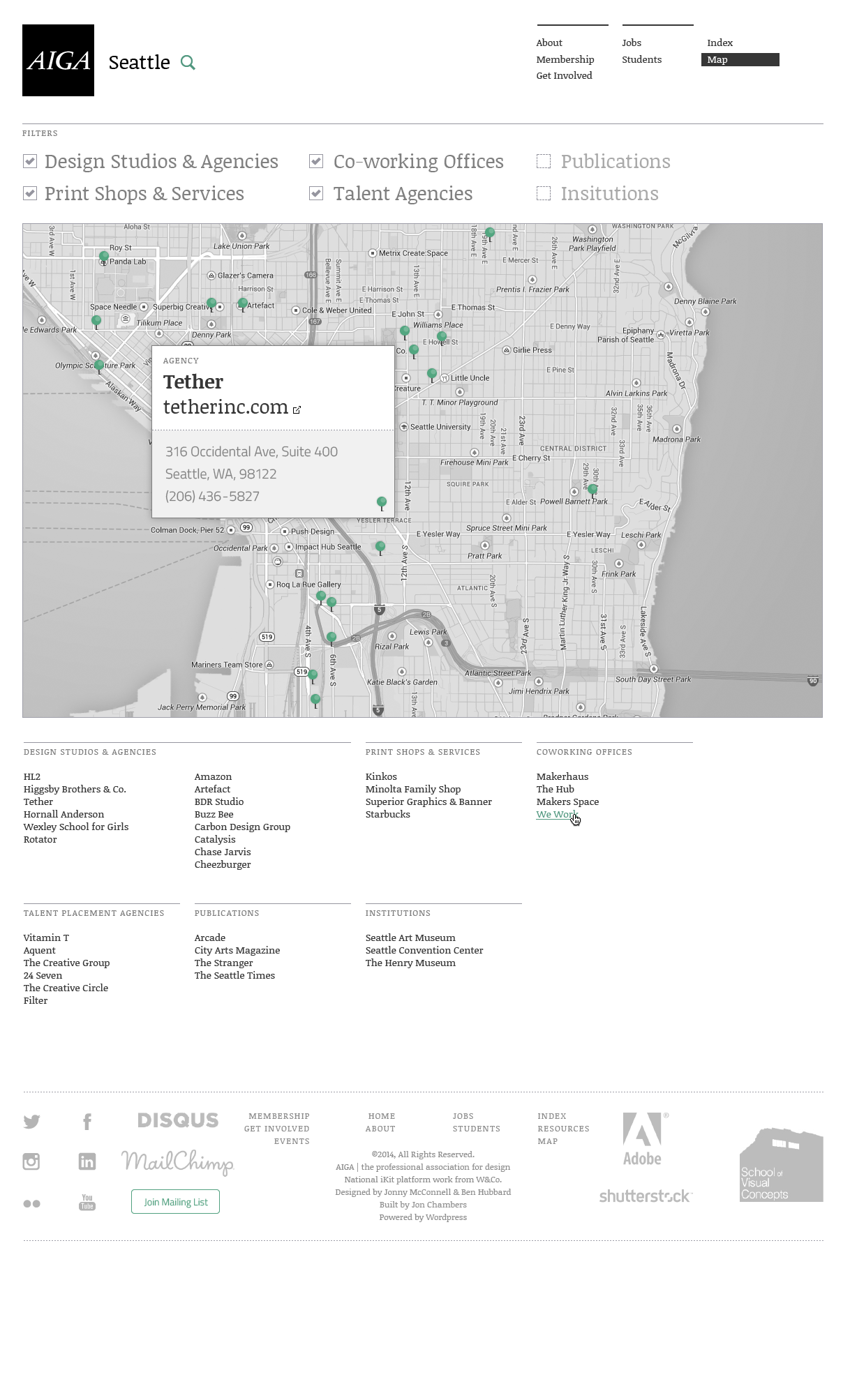Visit tetherinc.com link in popup

point(225,407)
